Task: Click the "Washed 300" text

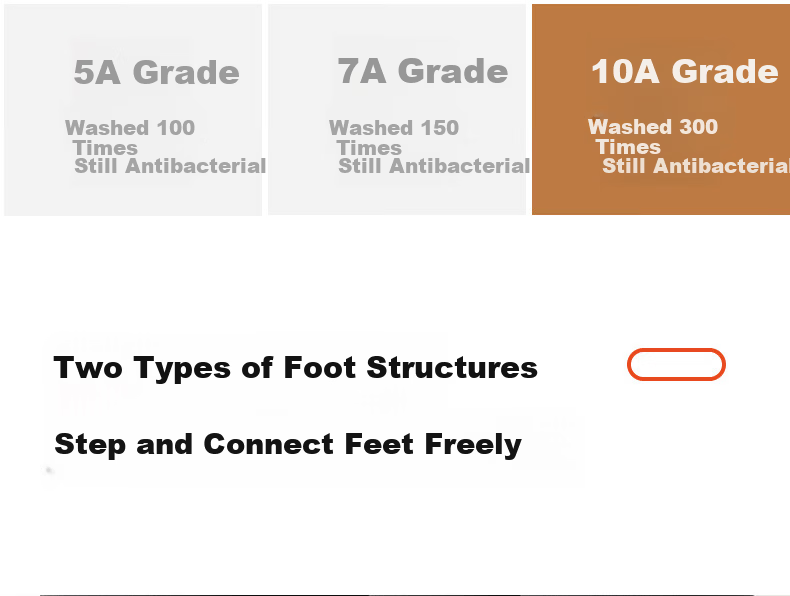Action: [x=653, y=127]
